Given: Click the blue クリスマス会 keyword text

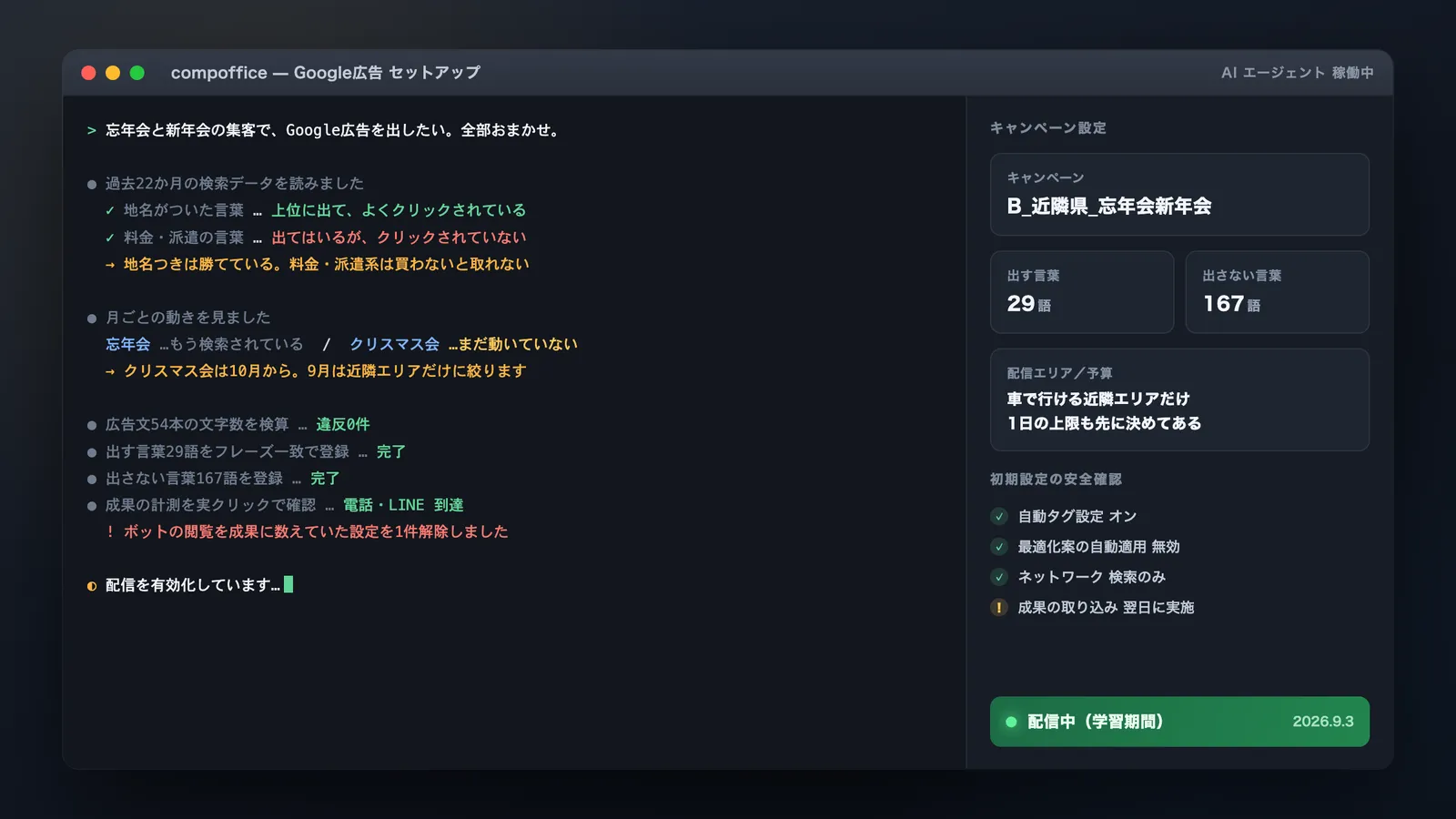Looking at the screenshot, I should coord(395,345).
